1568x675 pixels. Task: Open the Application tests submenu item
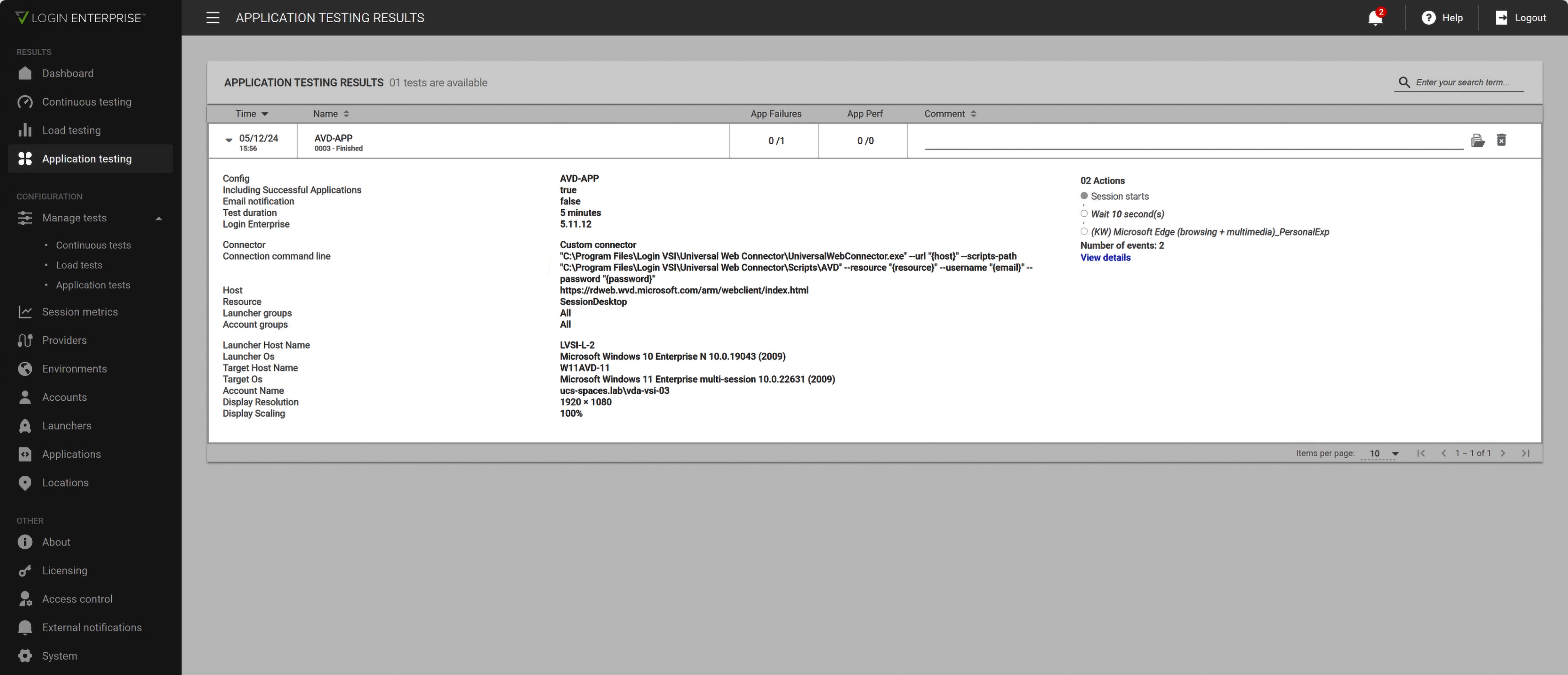click(93, 285)
